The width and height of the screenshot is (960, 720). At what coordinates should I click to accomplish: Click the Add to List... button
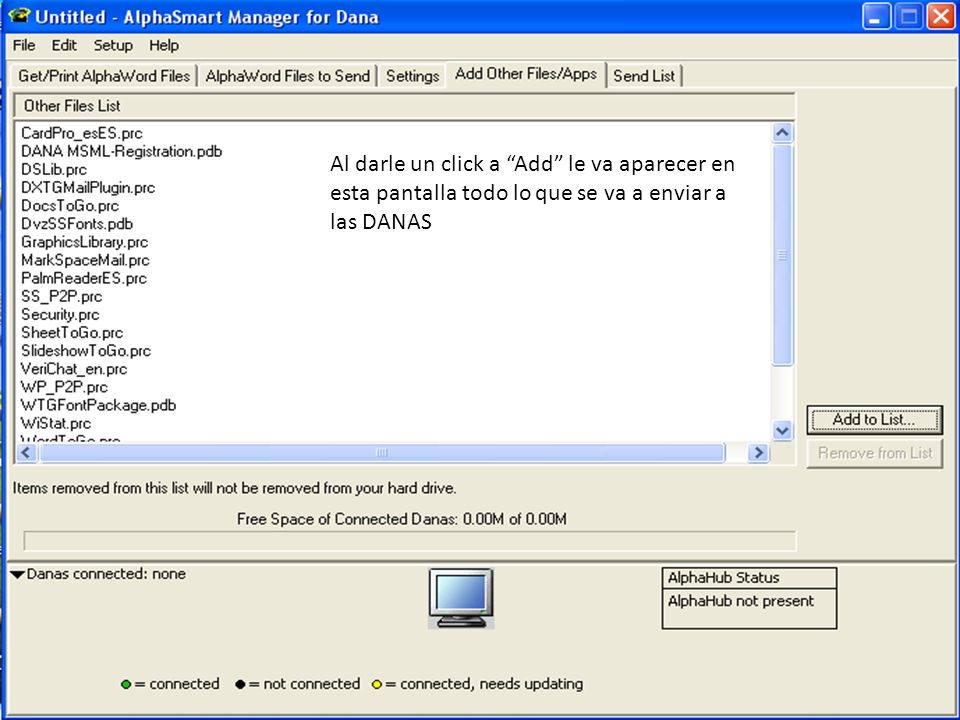874,420
